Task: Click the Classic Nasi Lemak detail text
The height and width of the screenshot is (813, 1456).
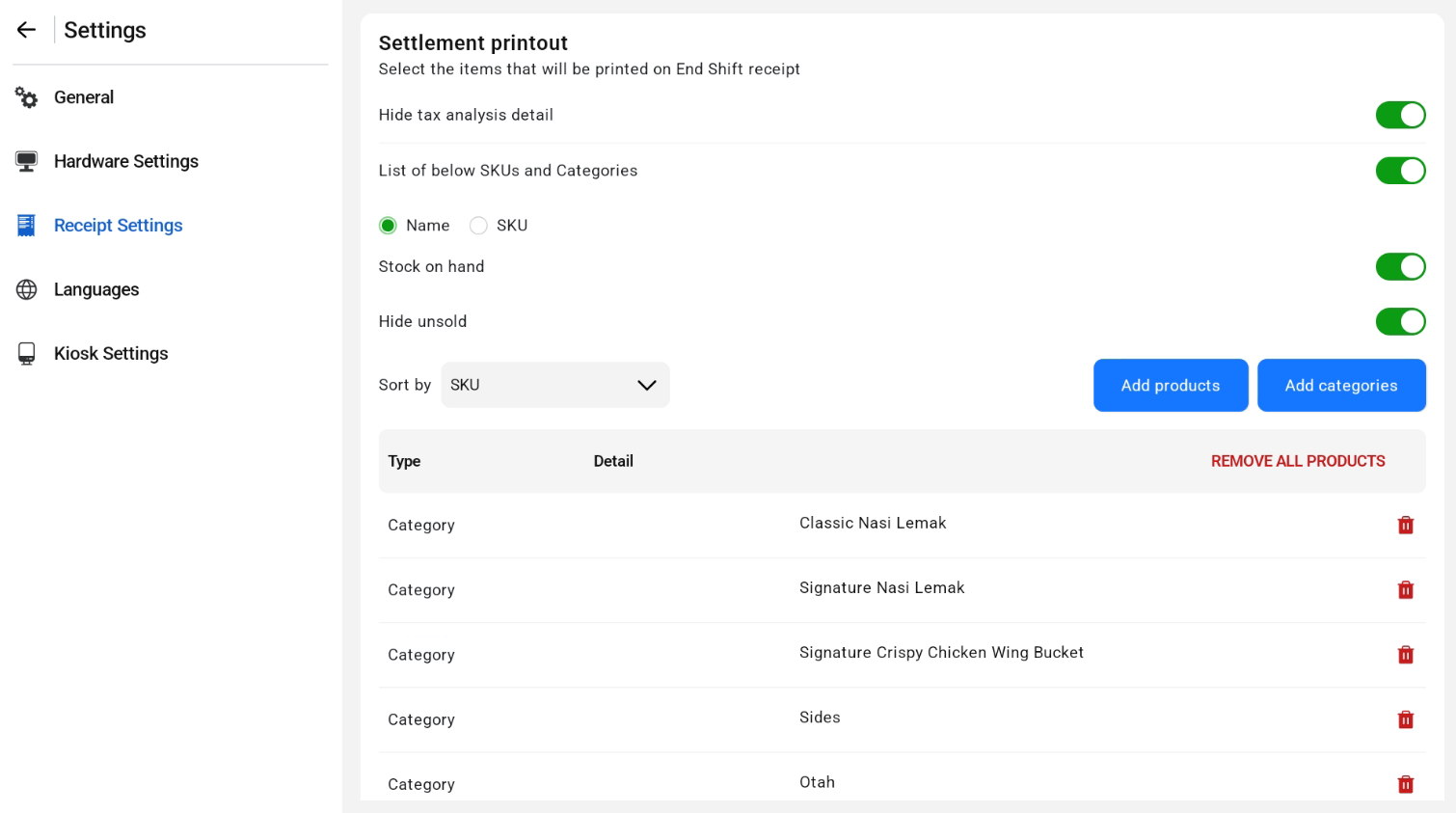Action: coord(873,523)
